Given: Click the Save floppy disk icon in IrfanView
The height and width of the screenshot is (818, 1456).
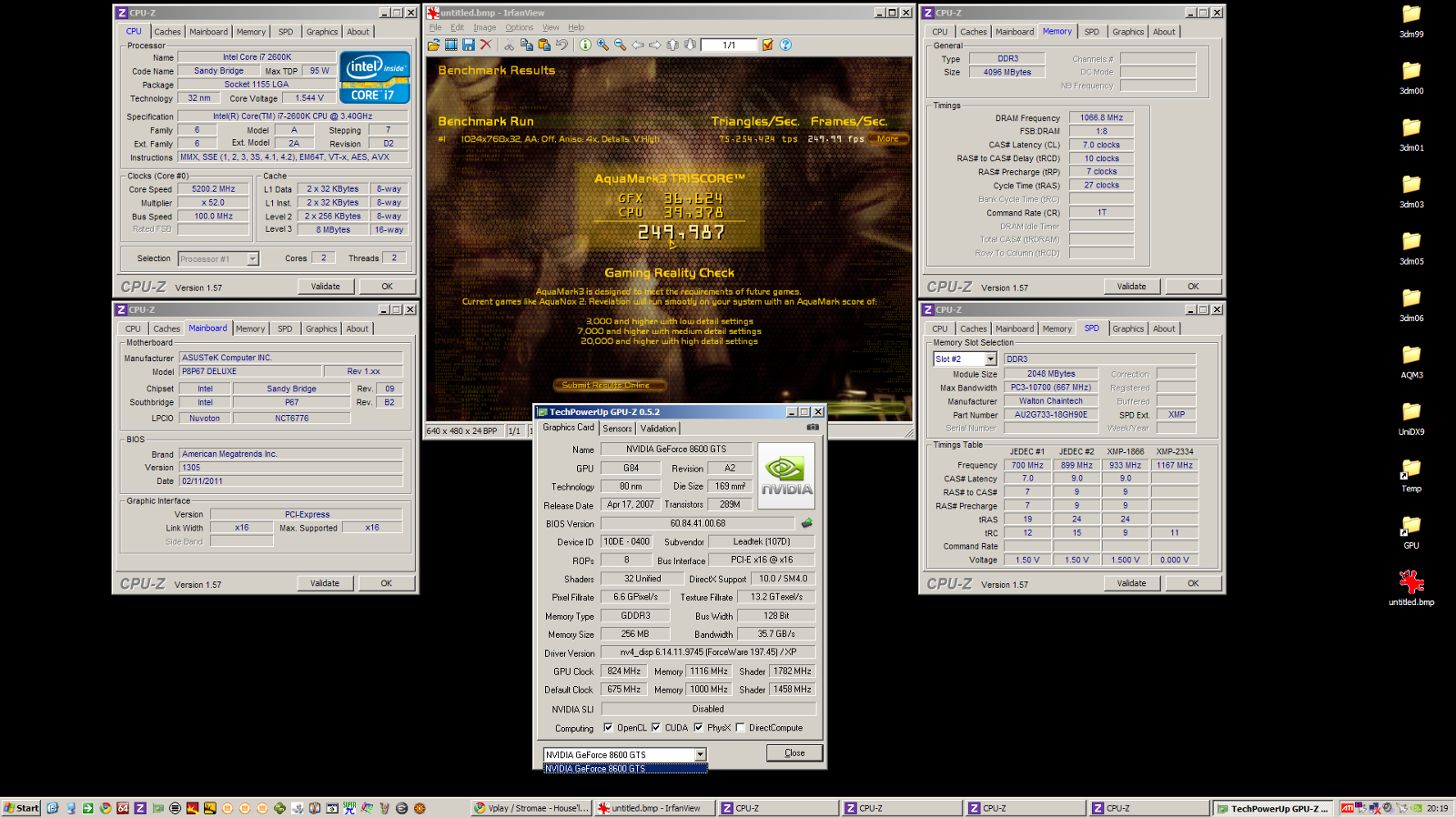Looking at the screenshot, I should click(x=468, y=45).
